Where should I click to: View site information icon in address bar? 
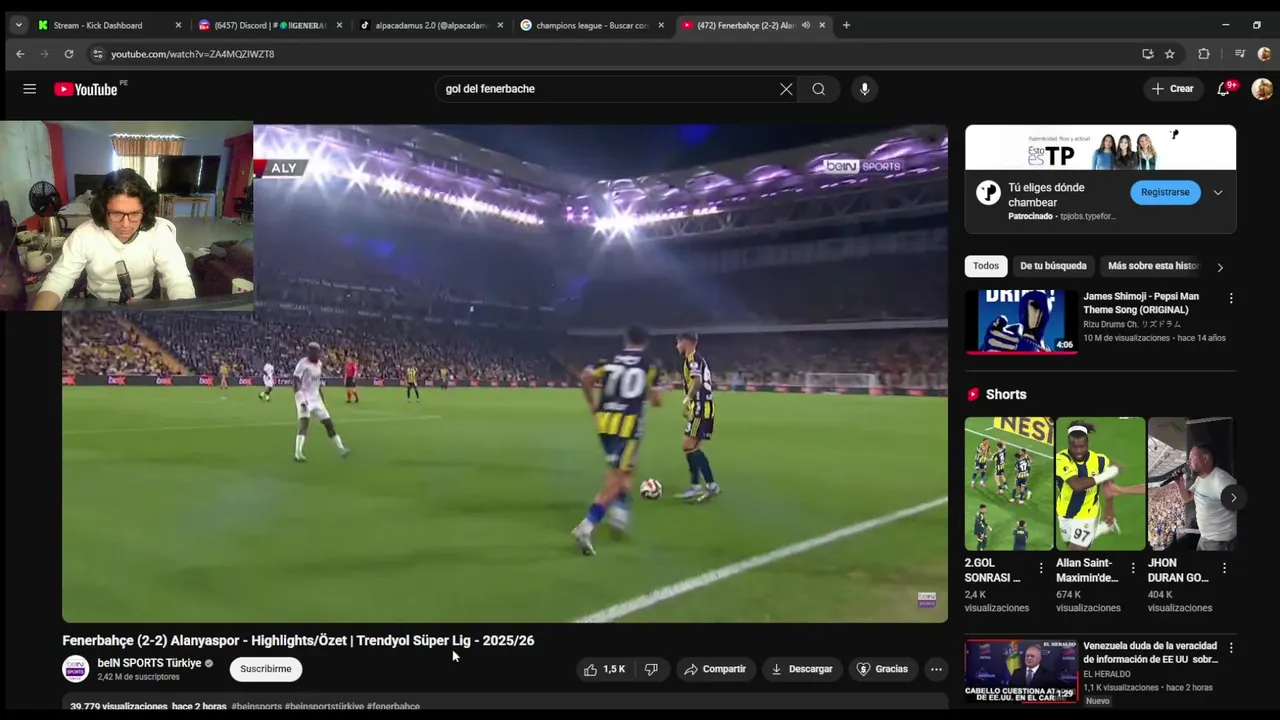click(x=97, y=54)
